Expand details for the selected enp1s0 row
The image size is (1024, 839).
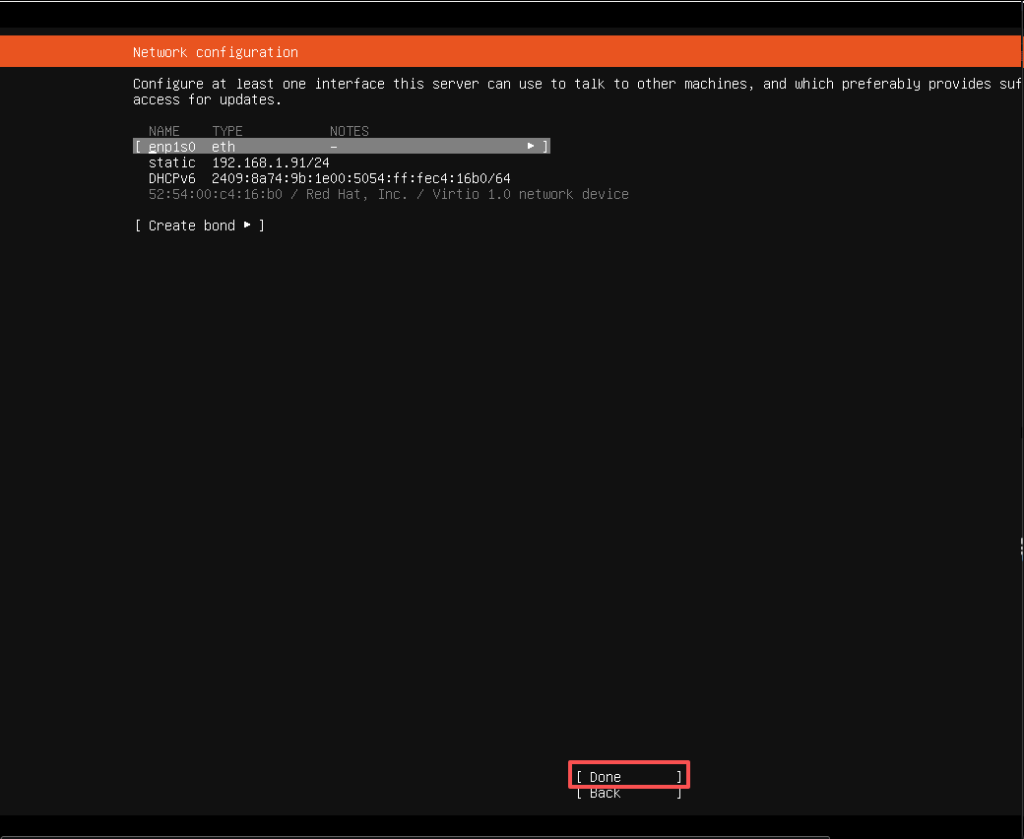(530, 146)
